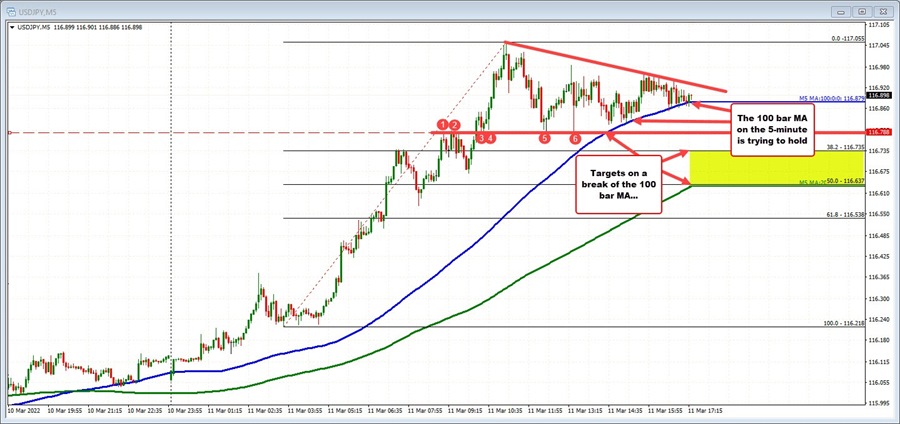Select the '100.0 - 116.218' Fibonacci level label
This screenshot has height=424, width=900.
point(844,324)
